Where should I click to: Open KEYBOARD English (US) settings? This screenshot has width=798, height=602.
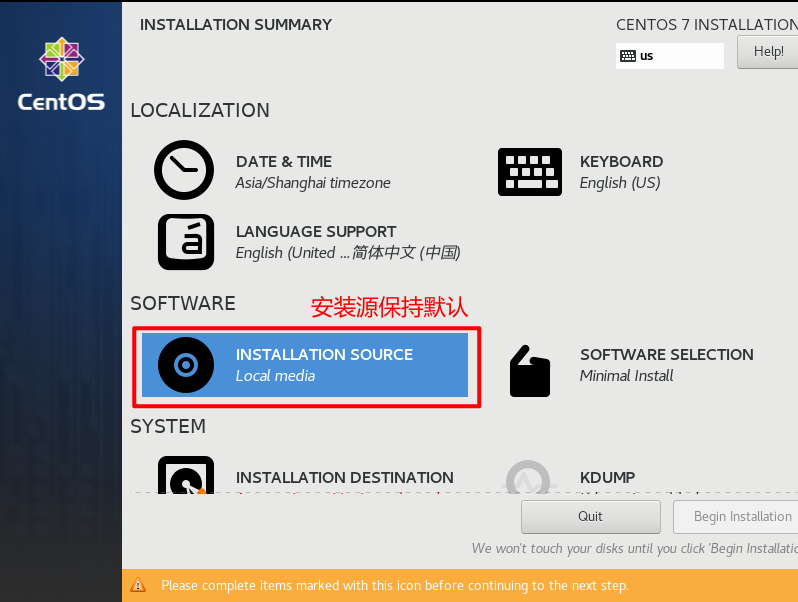click(x=621, y=172)
